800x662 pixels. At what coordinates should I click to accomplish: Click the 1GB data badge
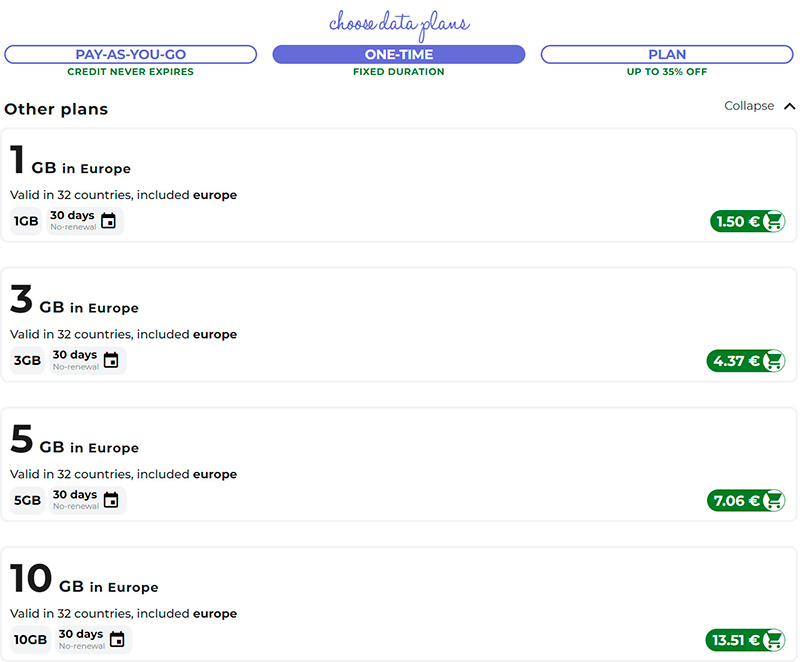tap(26, 221)
